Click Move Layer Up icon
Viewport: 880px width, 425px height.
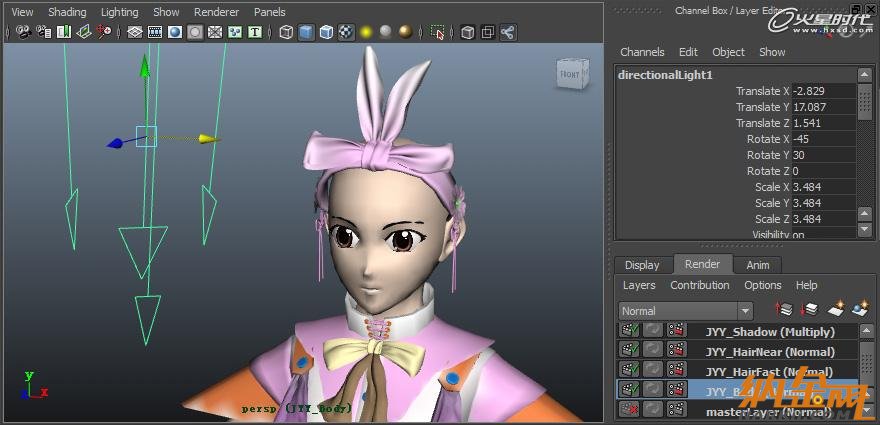[784, 309]
